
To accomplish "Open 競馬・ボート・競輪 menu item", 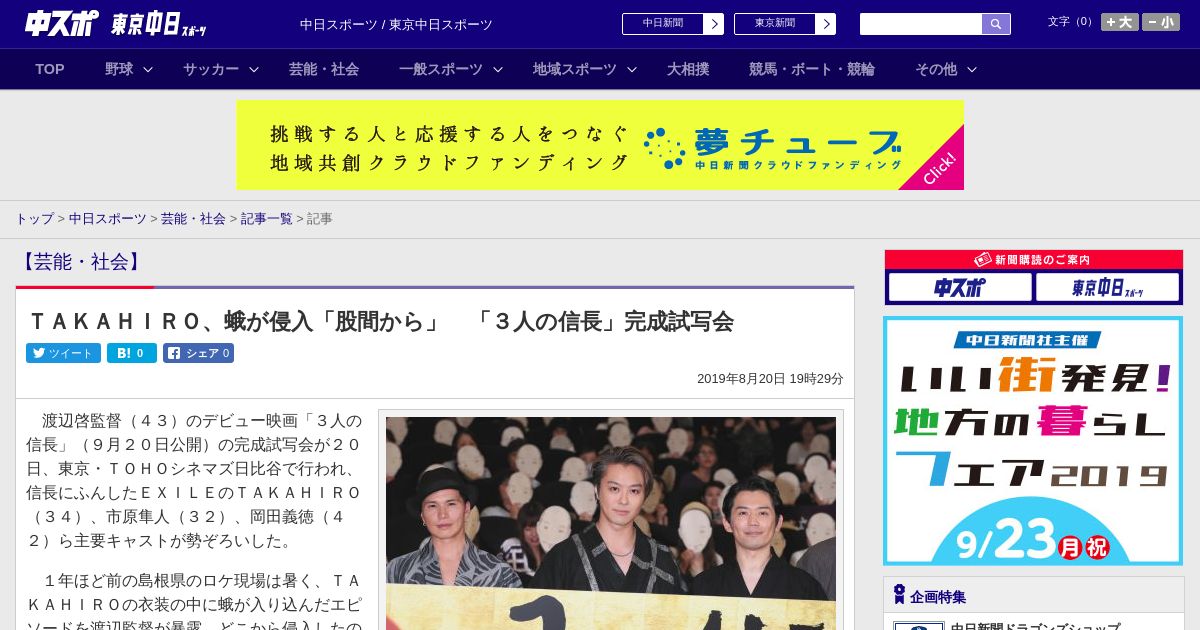I will [812, 69].
